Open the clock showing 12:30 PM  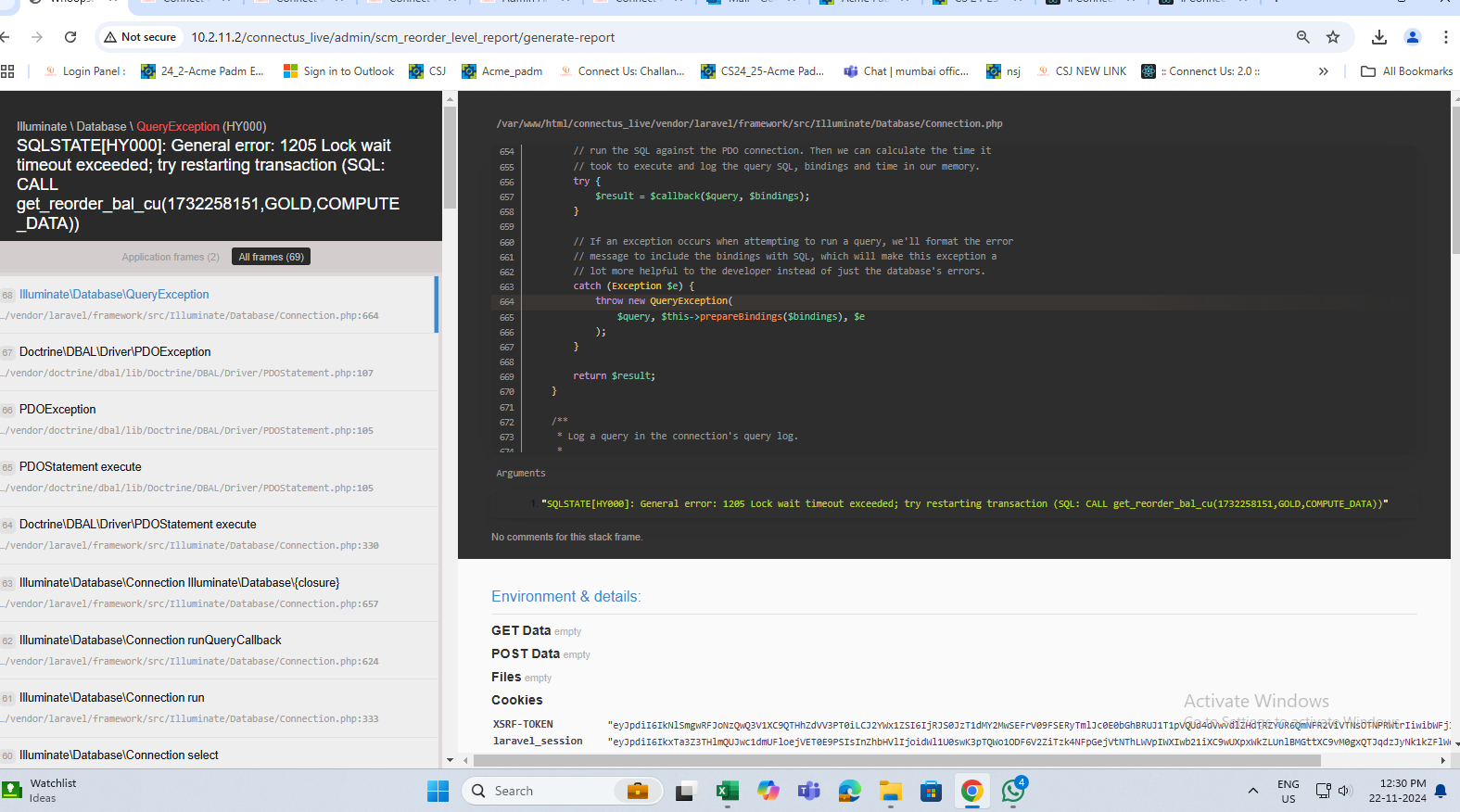point(1397,791)
